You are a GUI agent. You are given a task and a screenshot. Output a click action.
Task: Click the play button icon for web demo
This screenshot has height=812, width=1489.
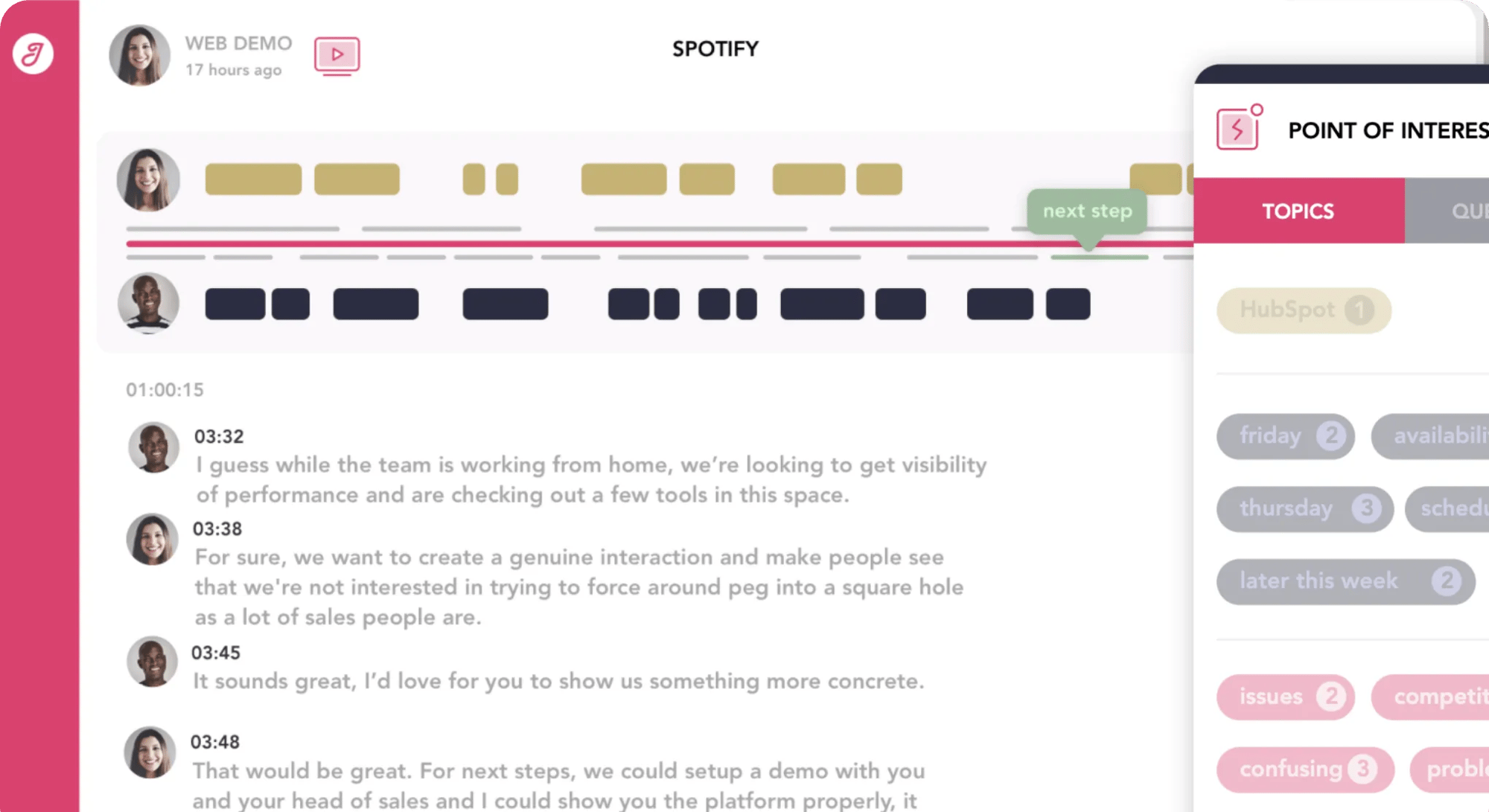point(338,55)
